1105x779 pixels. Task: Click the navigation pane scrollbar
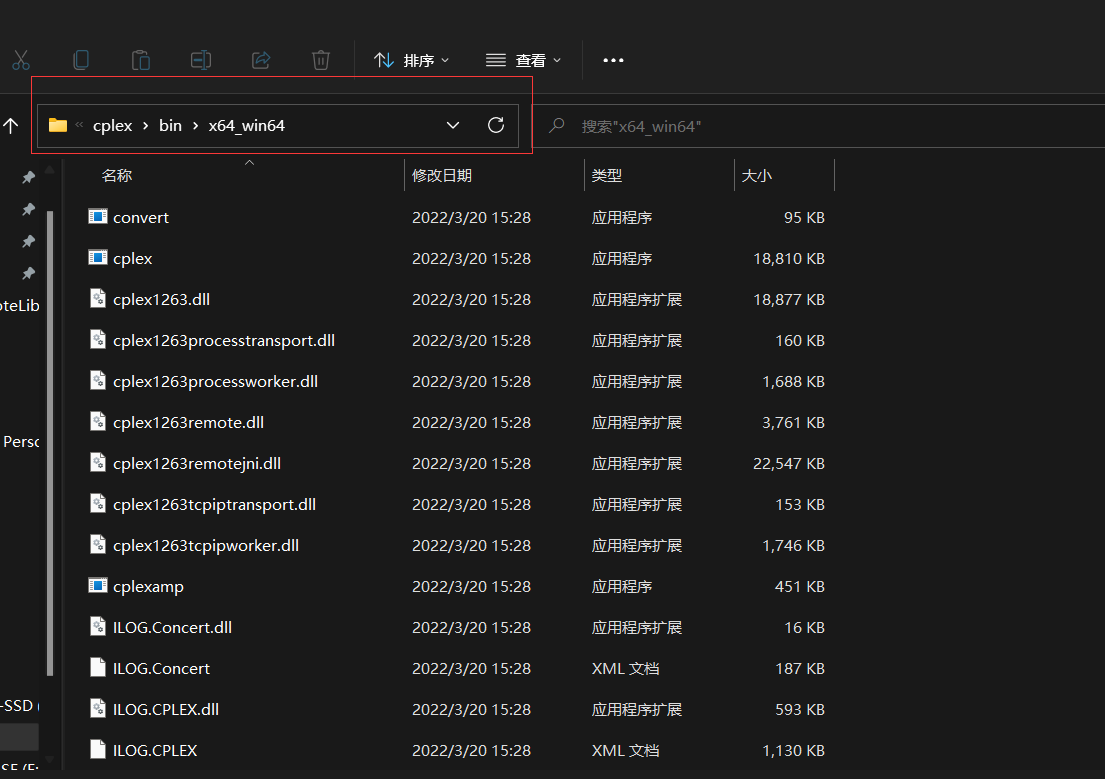(x=50, y=443)
